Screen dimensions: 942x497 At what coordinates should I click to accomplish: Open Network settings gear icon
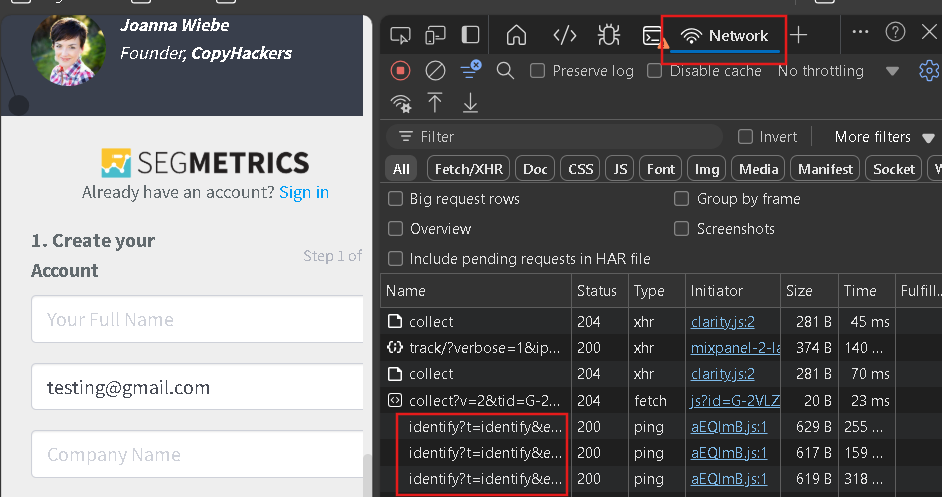[x=929, y=70]
